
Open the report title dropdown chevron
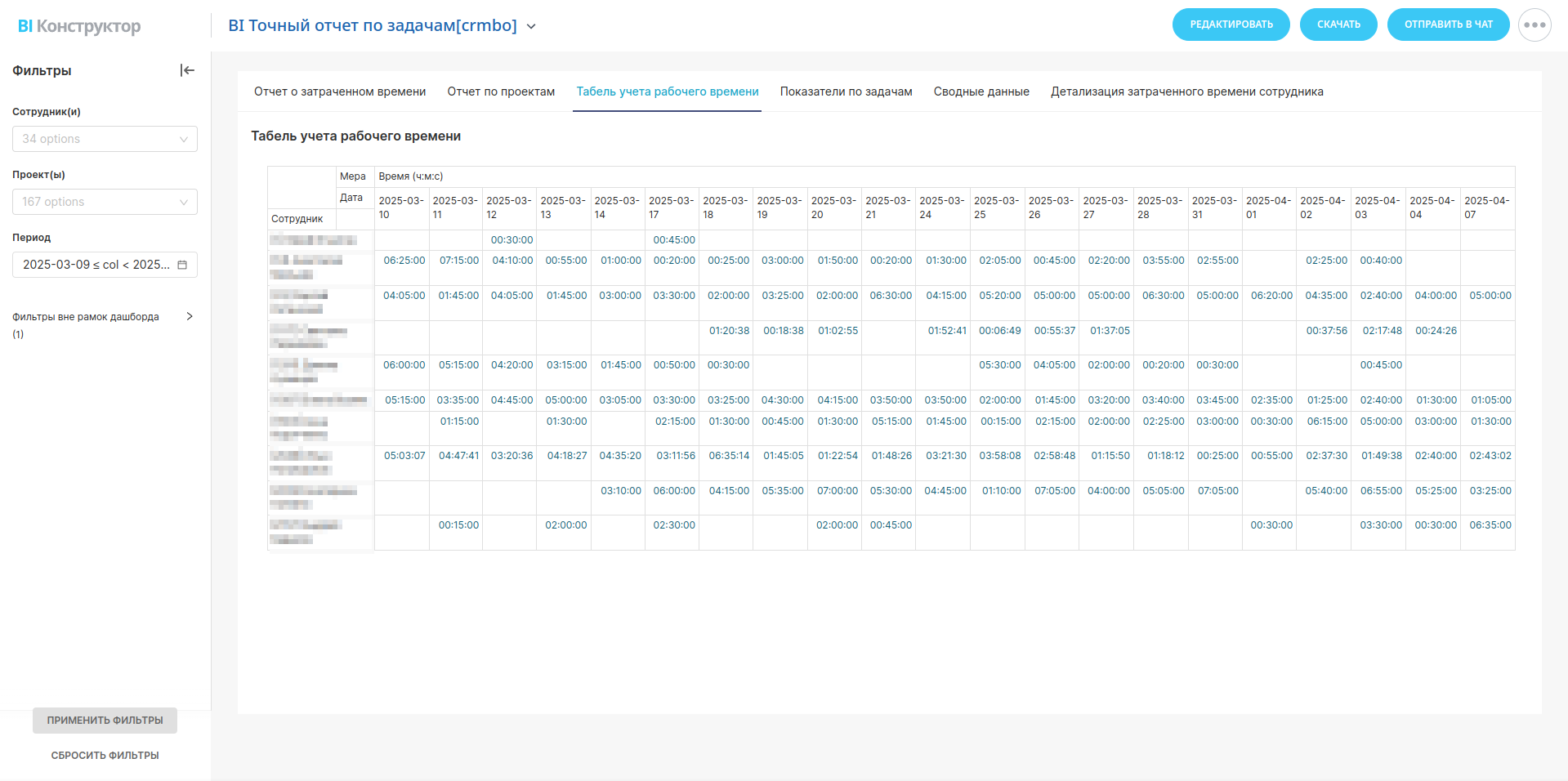(531, 26)
